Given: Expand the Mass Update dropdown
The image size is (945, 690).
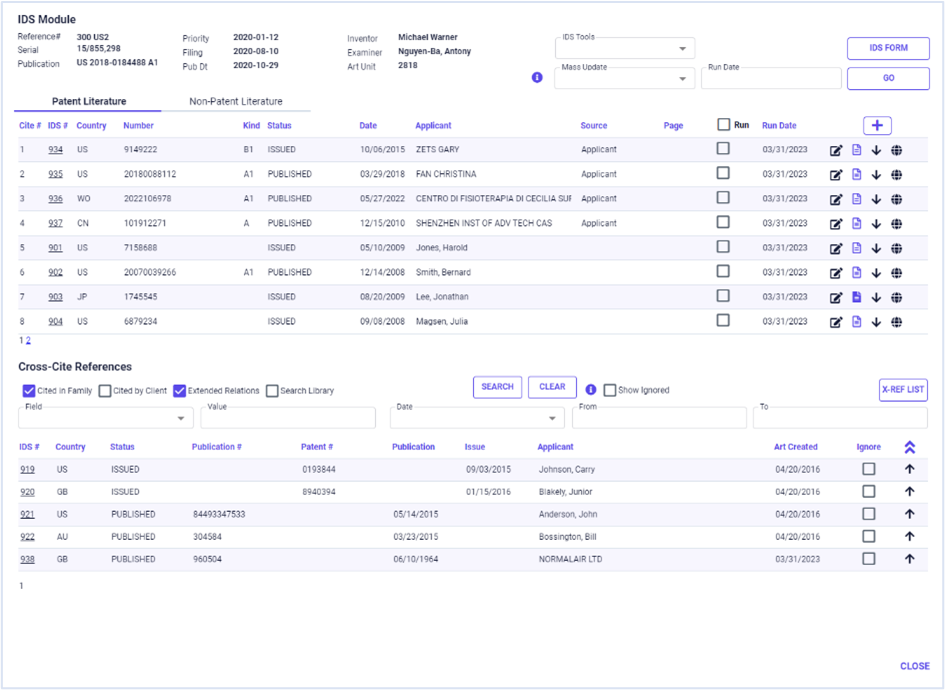Looking at the screenshot, I should click(624, 79).
